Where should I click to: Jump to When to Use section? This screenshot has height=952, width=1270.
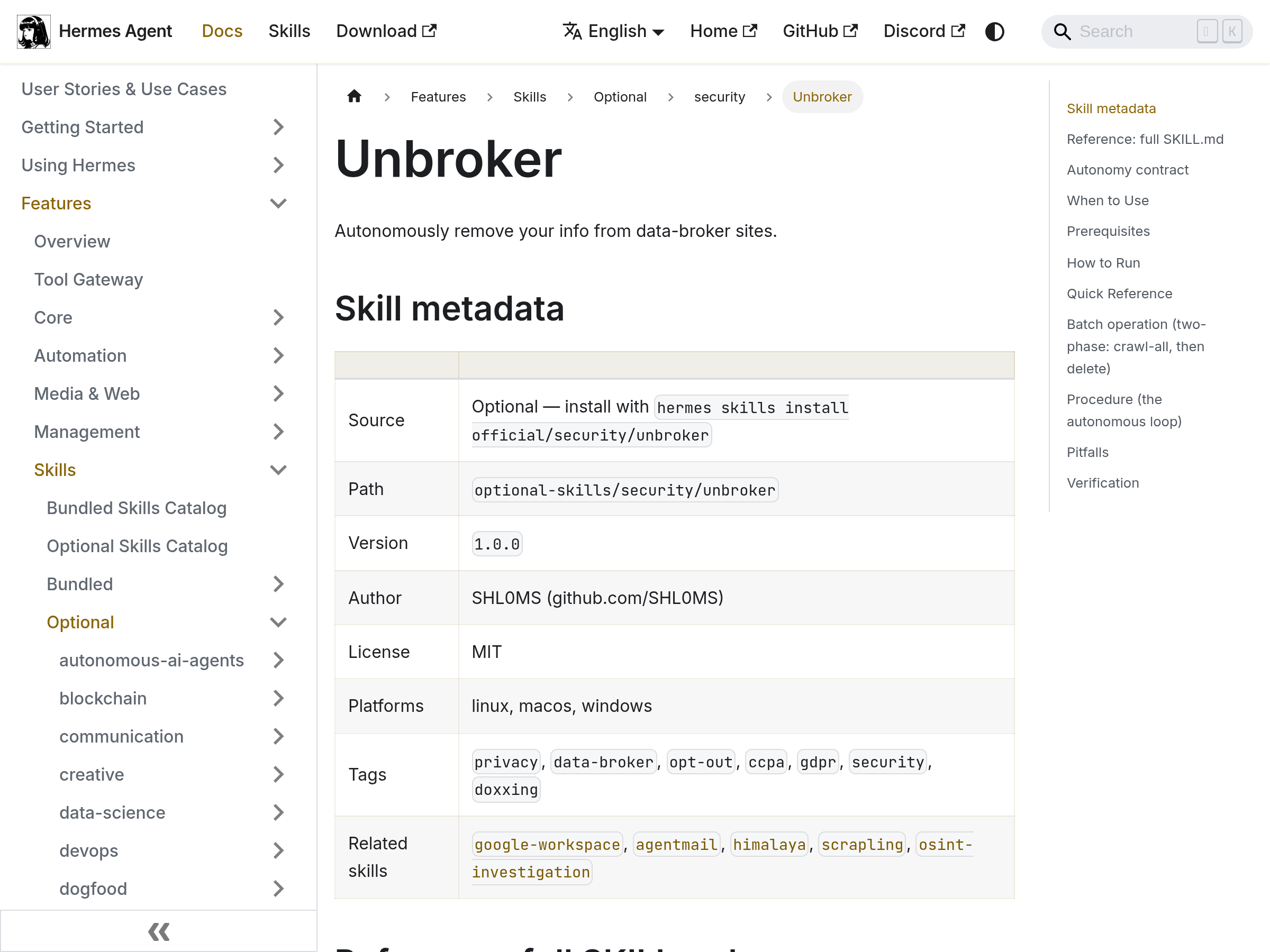(1108, 200)
